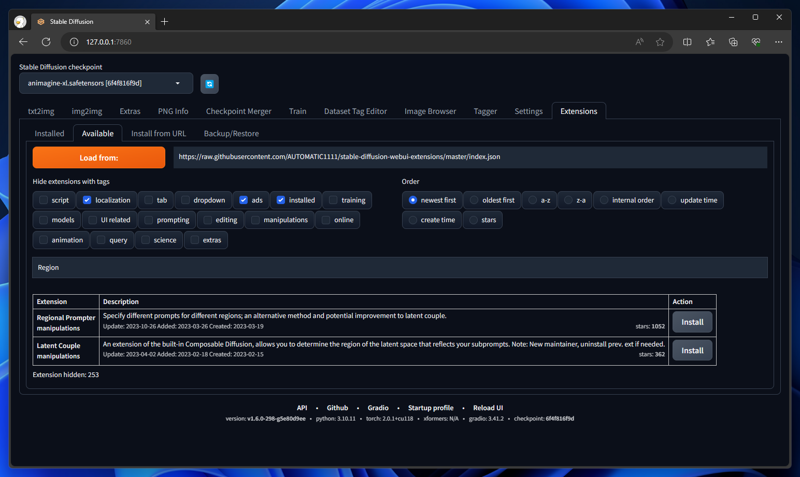The image size is (800, 477).
Task: Toggle the online tag checkbox
Action: click(x=326, y=220)
